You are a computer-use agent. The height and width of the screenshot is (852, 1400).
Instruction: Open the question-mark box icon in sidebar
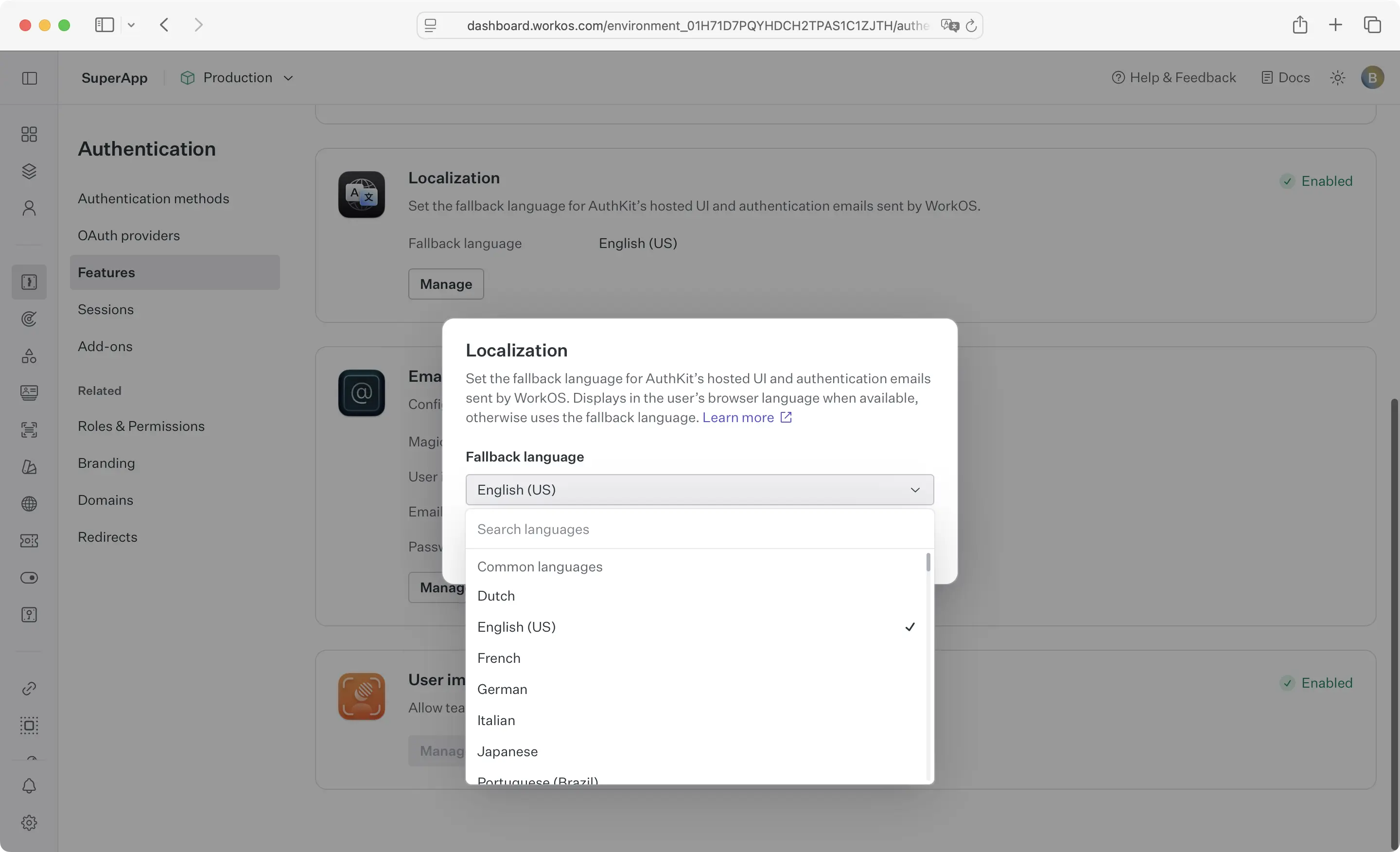click(x=29, y=614)
